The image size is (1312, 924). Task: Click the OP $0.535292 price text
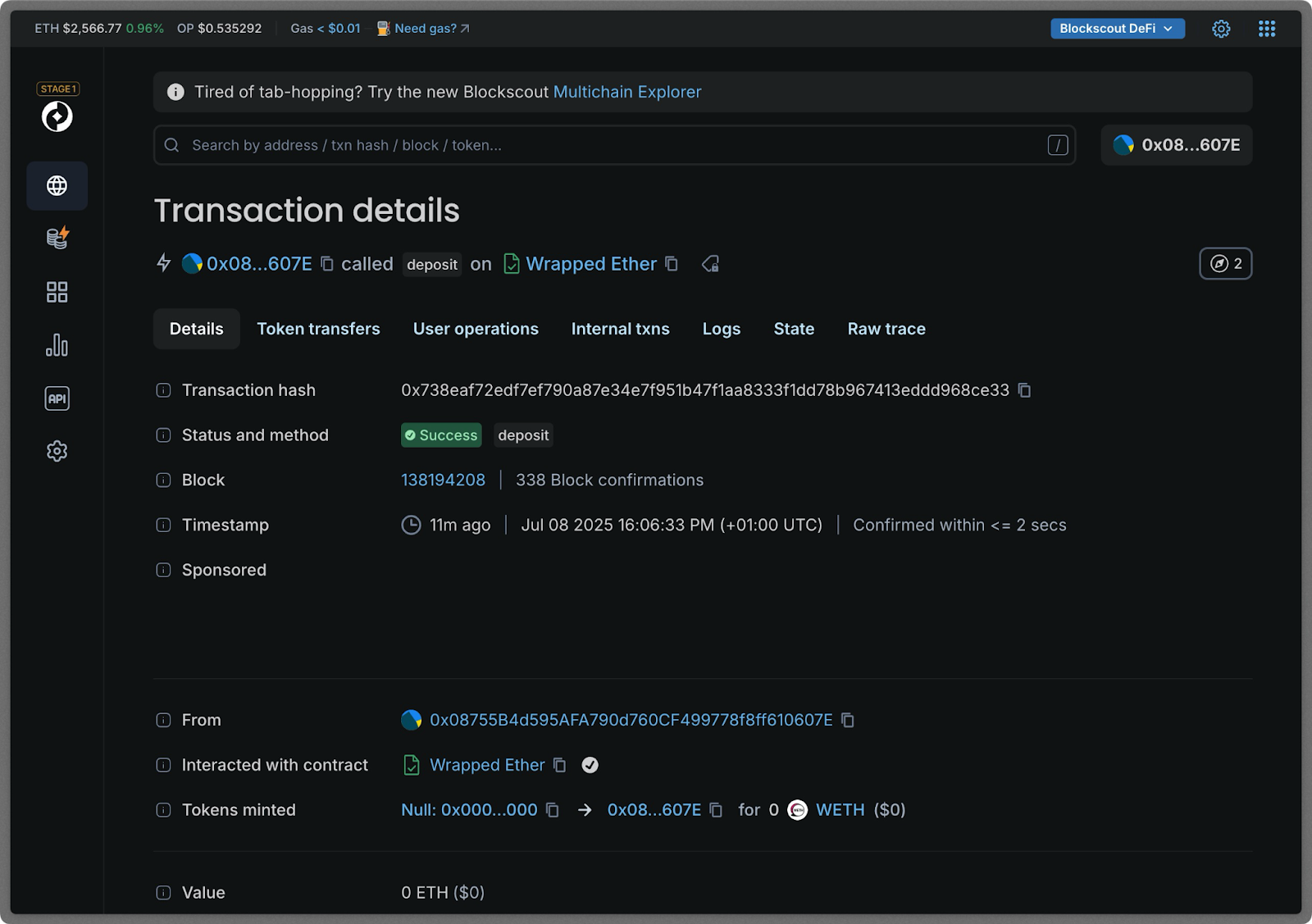point(219,29)
